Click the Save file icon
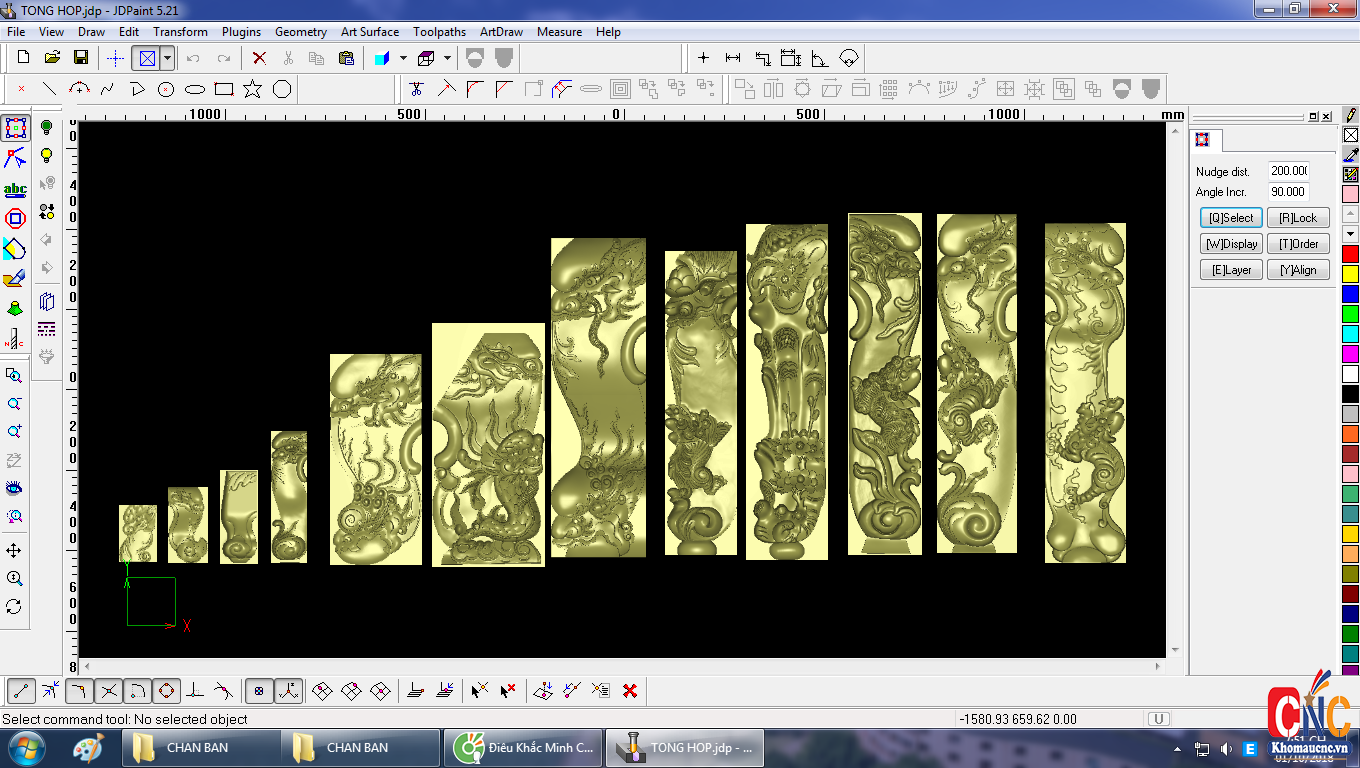This screenshot has width=1360, height=768. [81, 58]
